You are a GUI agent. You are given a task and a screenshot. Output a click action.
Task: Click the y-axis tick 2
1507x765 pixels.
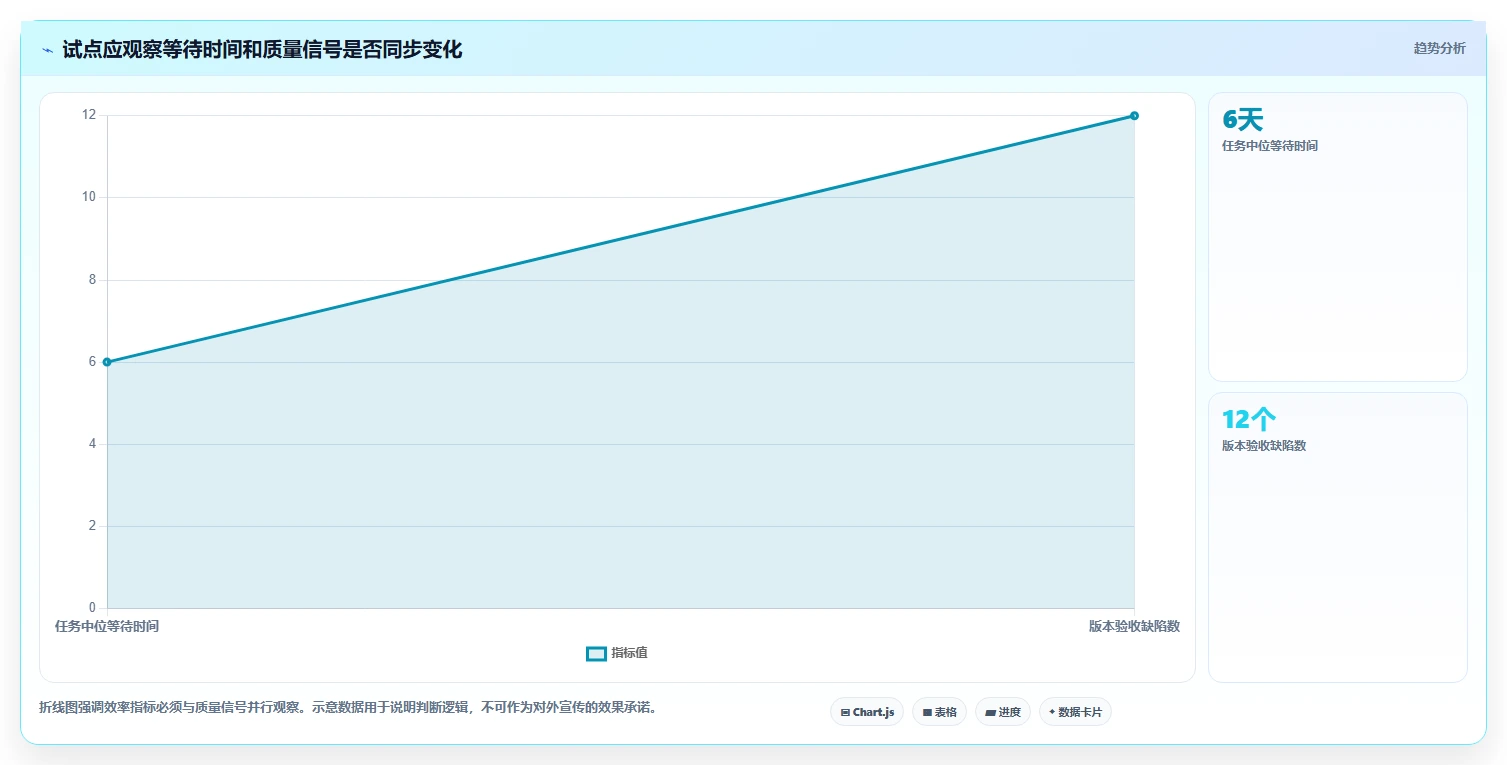click(92, 526)
